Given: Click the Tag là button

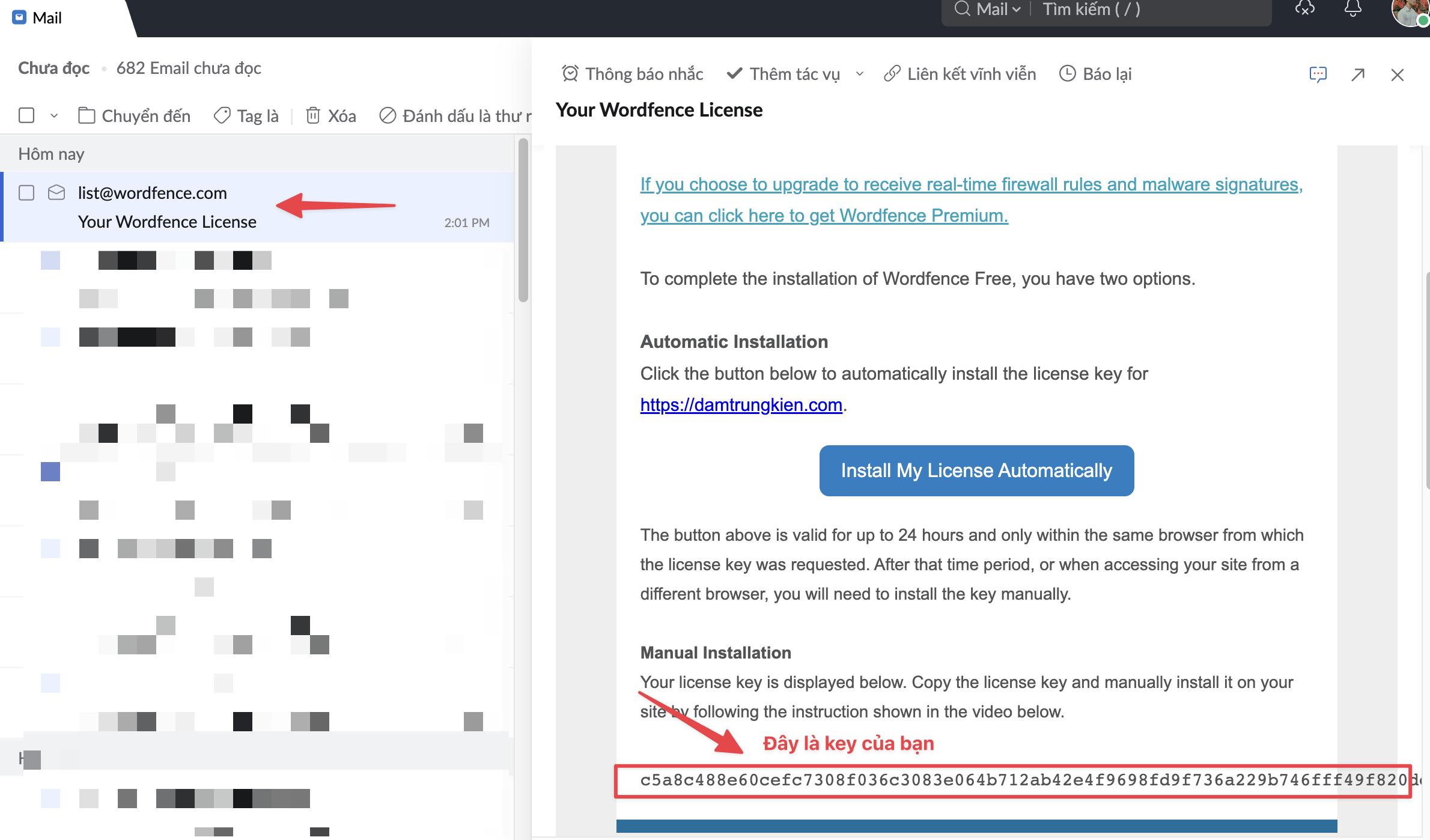Looking at the screenshot, I should pos(246,115).
